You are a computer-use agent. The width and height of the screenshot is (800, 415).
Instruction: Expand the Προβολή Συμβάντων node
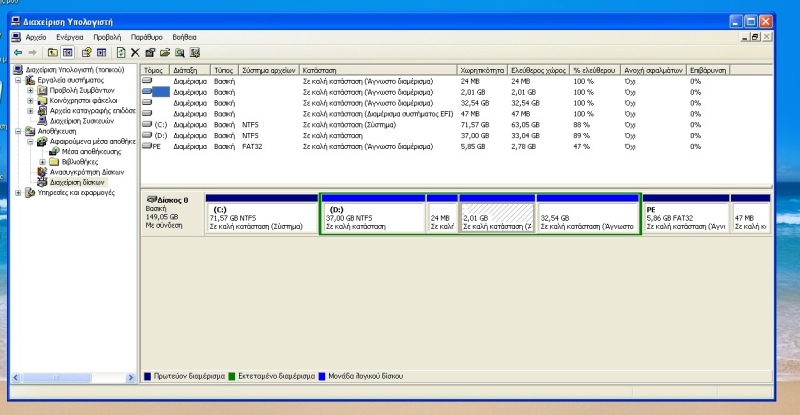[30, 90]
